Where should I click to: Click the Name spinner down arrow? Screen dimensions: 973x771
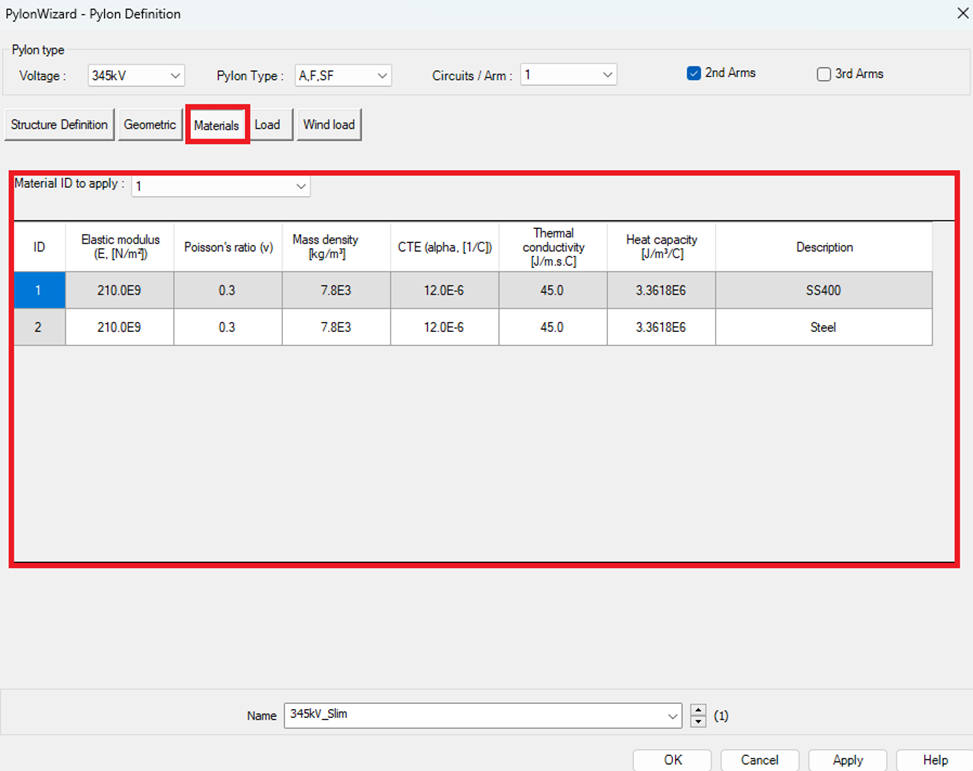point(698,721)
